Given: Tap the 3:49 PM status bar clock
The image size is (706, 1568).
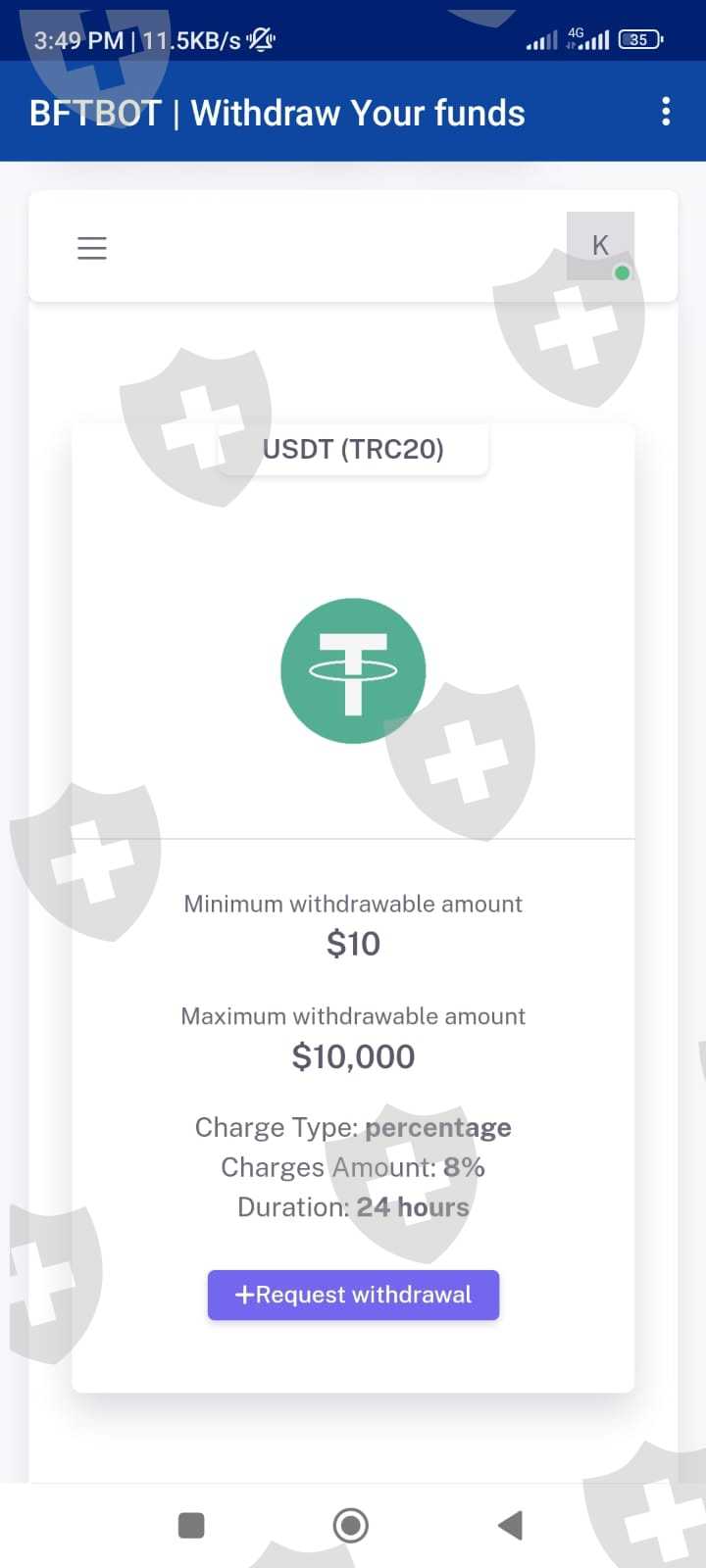Looking at the screenshot, I should [78, 40].
